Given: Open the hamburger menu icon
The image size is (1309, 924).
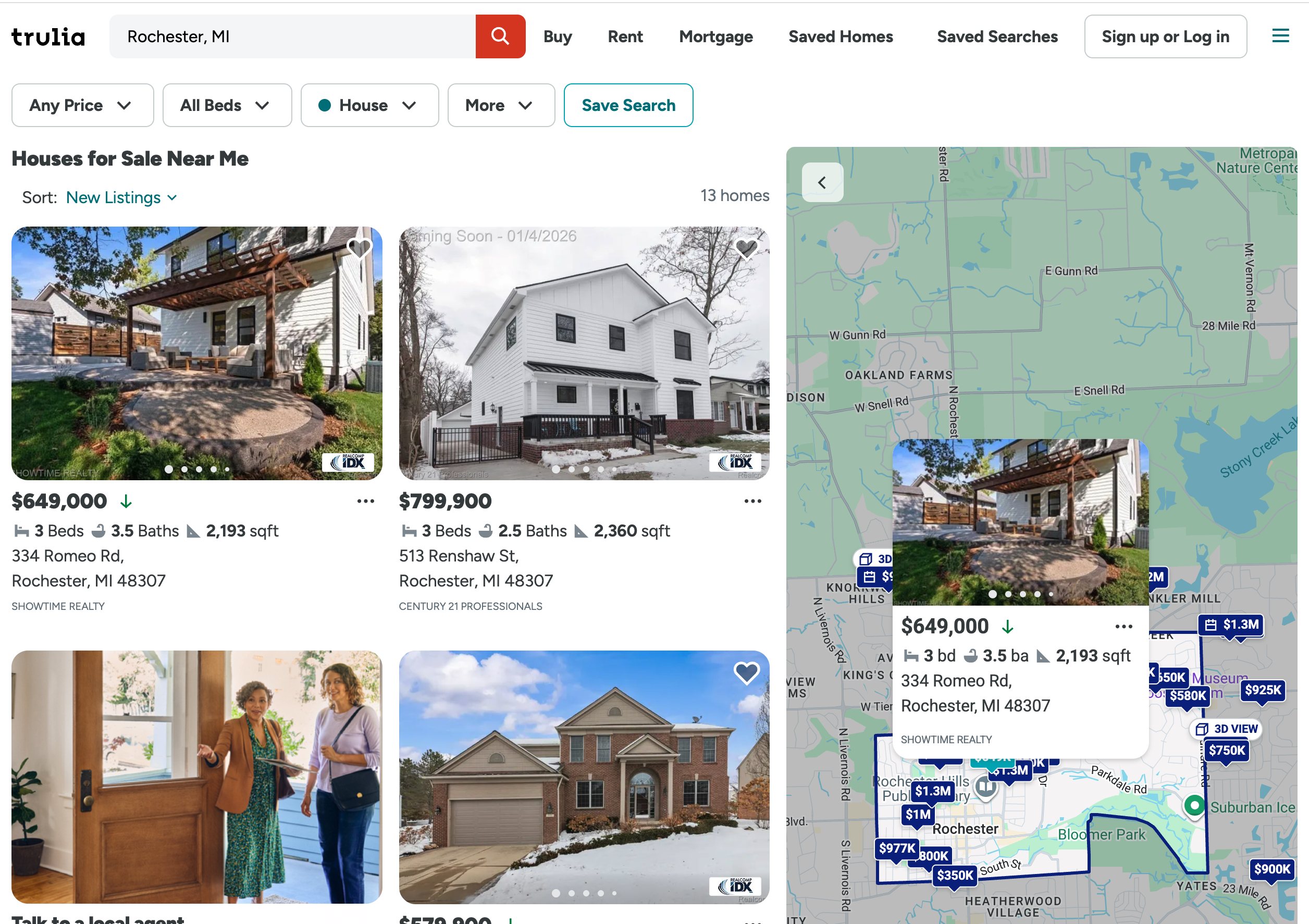Looking at the screenshot, I should 1280,36.
